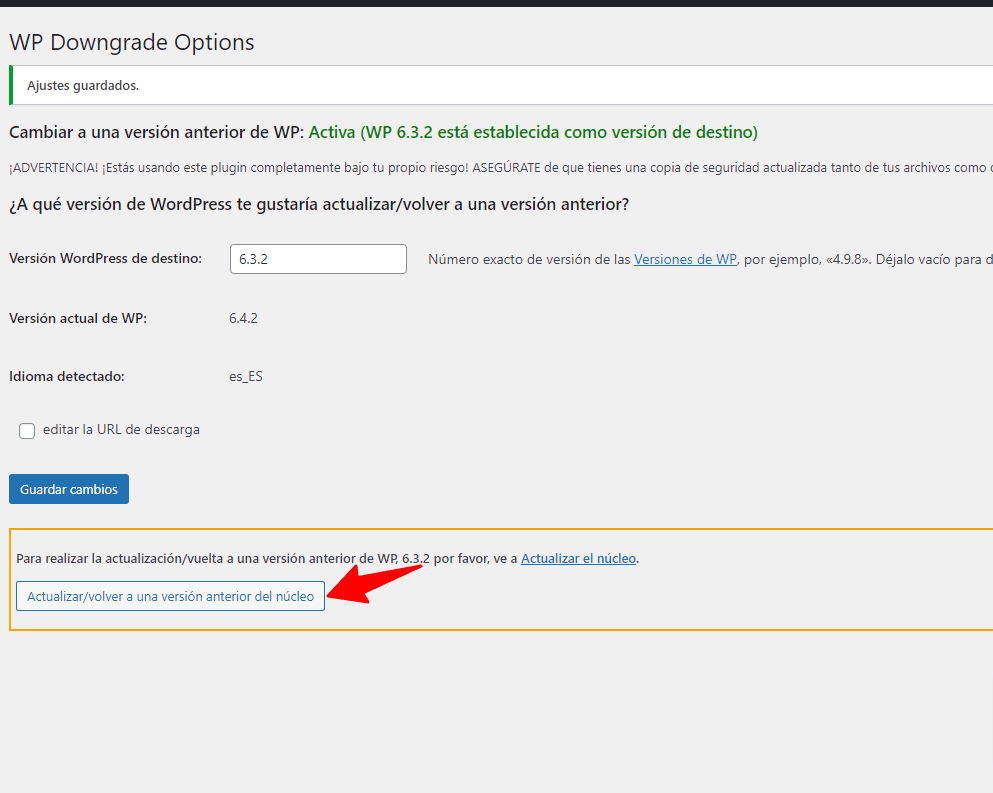Enable the editar la URL de descarga checkbox
993x793 pixels.
27,431
